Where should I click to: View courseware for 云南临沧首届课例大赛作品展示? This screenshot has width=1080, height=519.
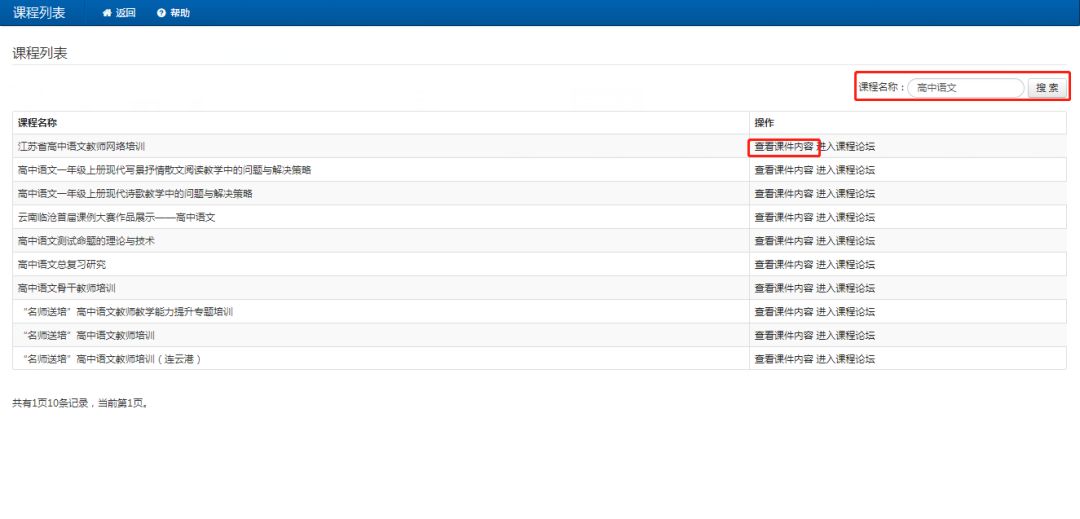coord(784,217)
